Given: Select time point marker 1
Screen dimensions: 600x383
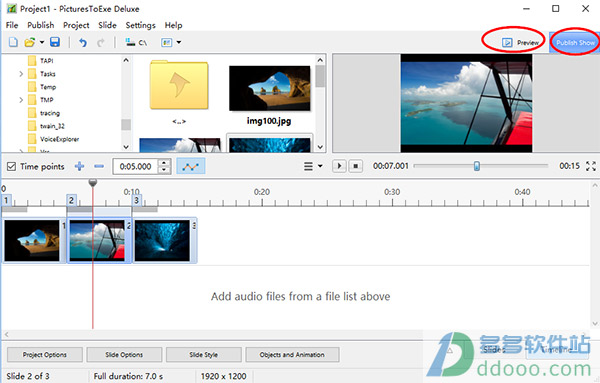Looking at the screenshot, I should coord(7,200).
